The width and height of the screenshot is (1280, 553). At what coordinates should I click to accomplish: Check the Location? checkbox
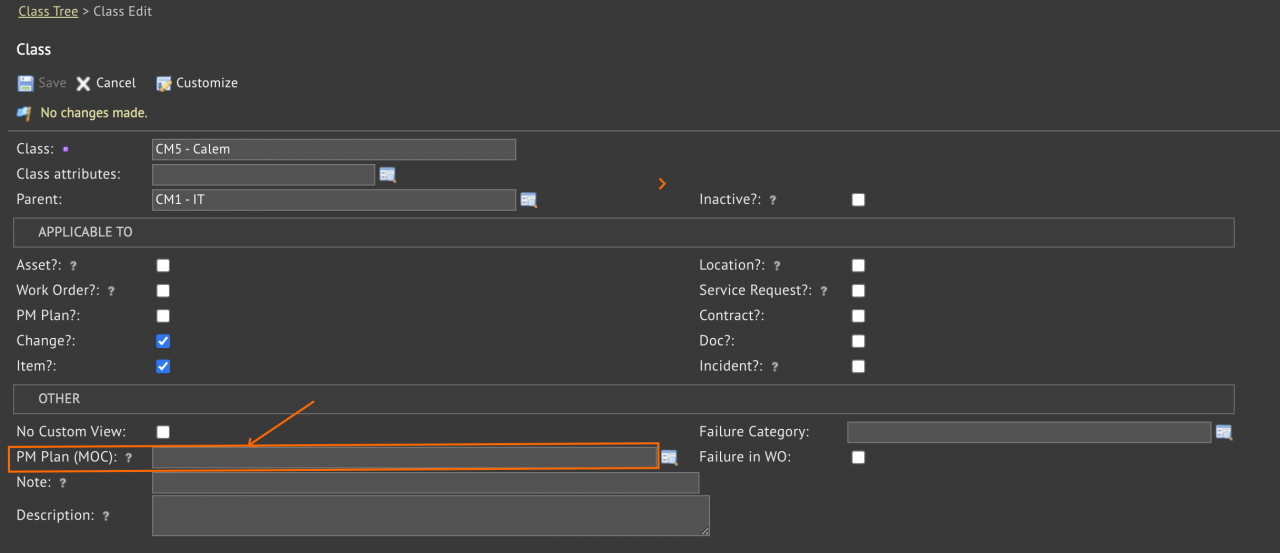[x=858, y=266]
